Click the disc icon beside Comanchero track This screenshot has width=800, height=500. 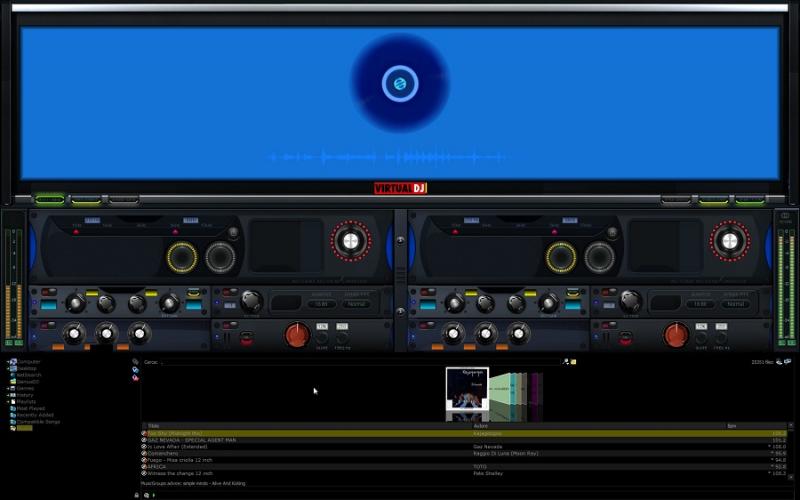tap(144, 453)
